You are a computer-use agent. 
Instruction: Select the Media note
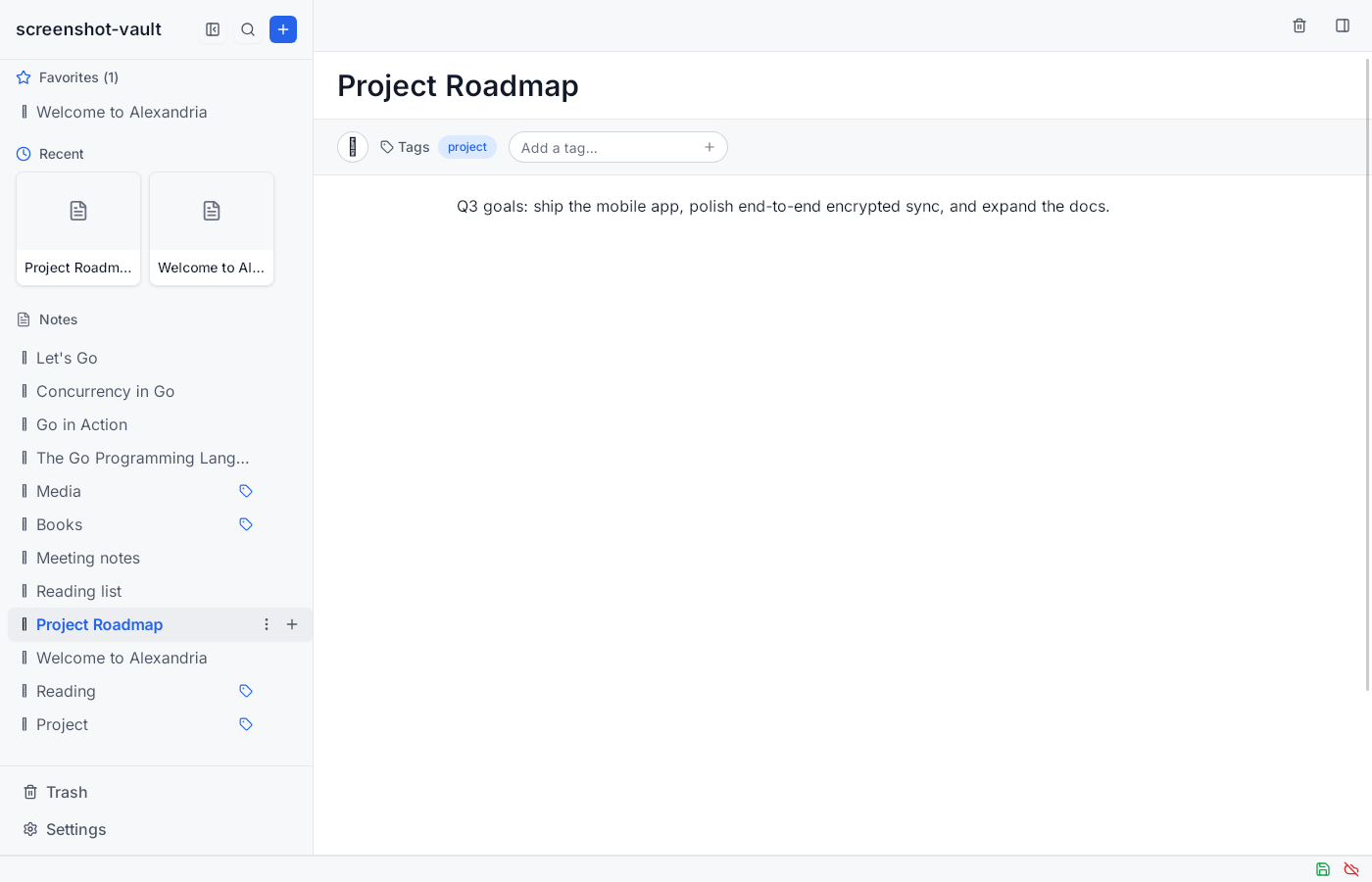[x=59, y=491]
